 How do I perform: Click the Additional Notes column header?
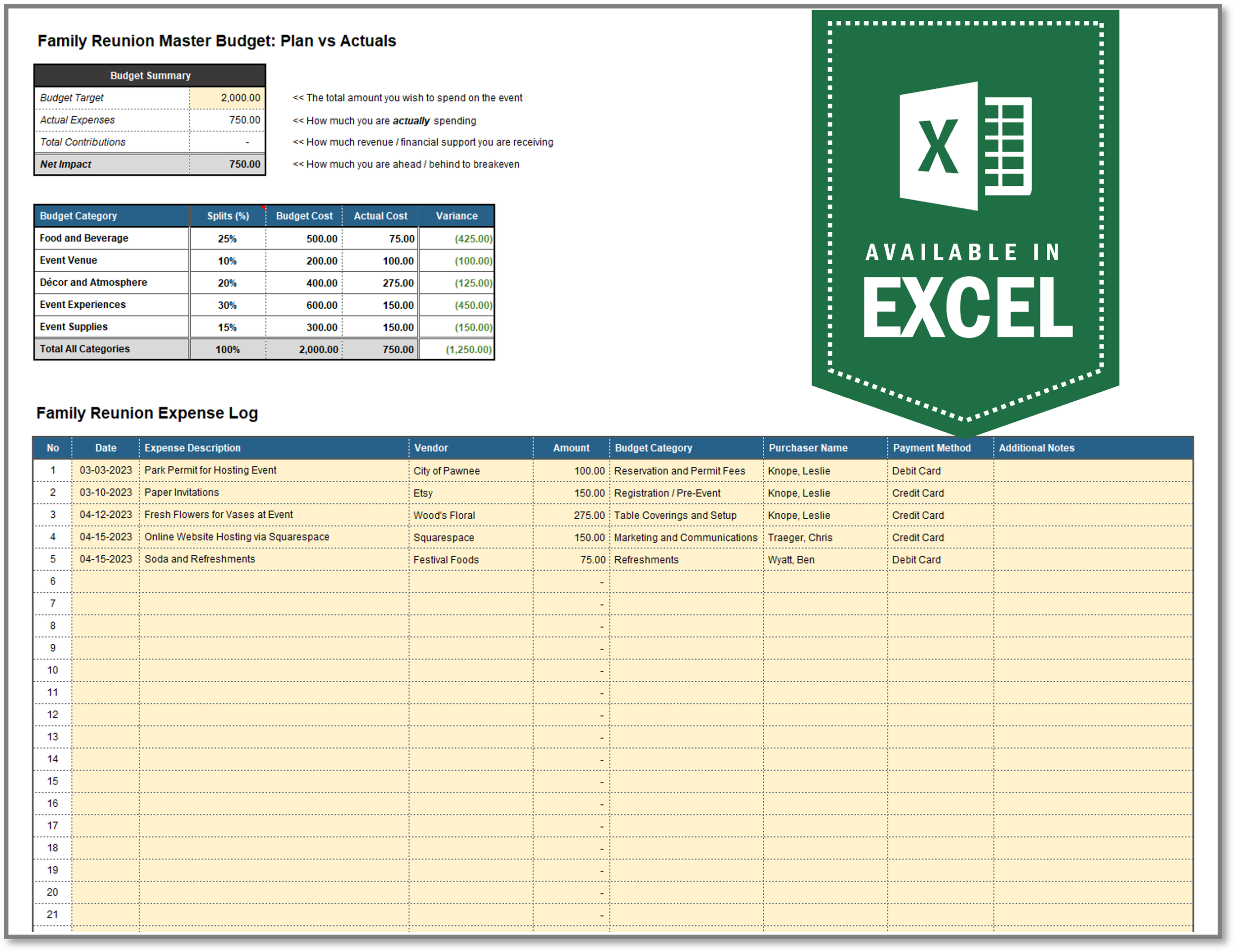pos(1093,448)
